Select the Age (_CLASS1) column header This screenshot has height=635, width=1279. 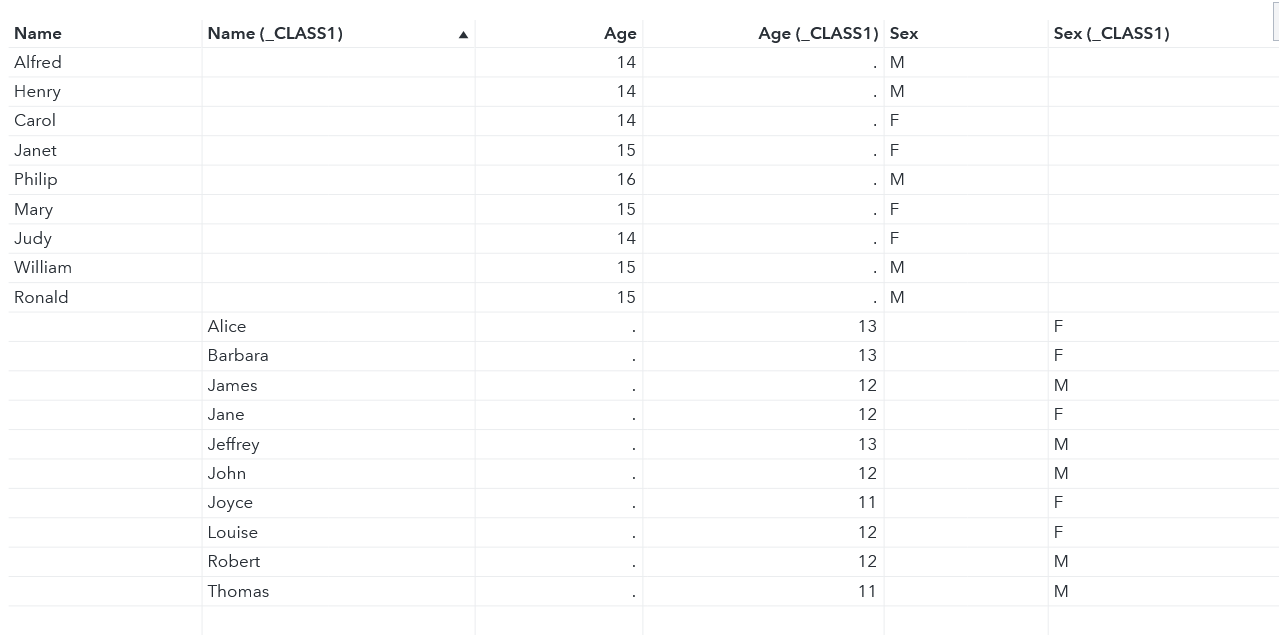(817, 34)
